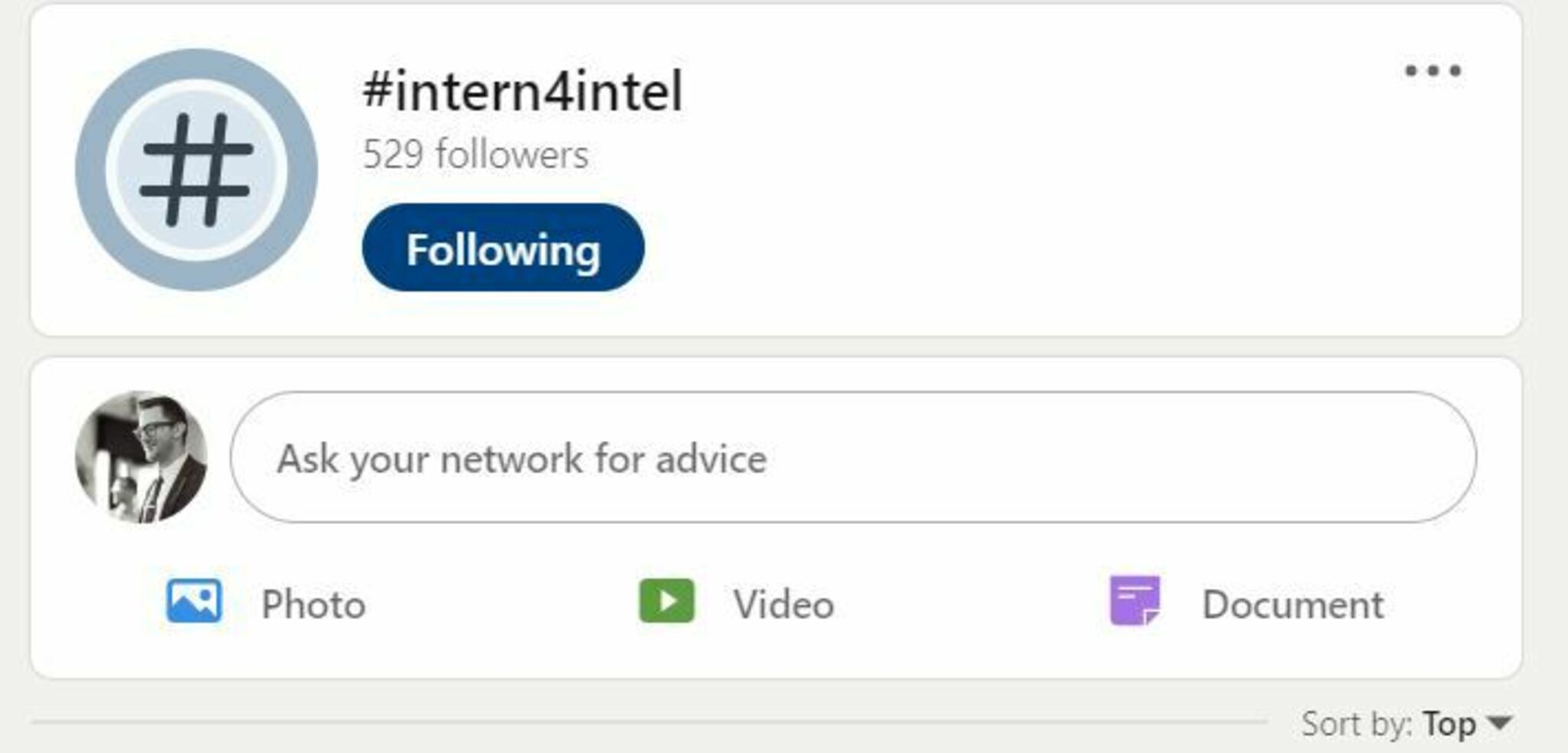Viewport: 1568px width, 753px height.
Task: Open the 529 followers count
Action: click(x=475, y=155)
